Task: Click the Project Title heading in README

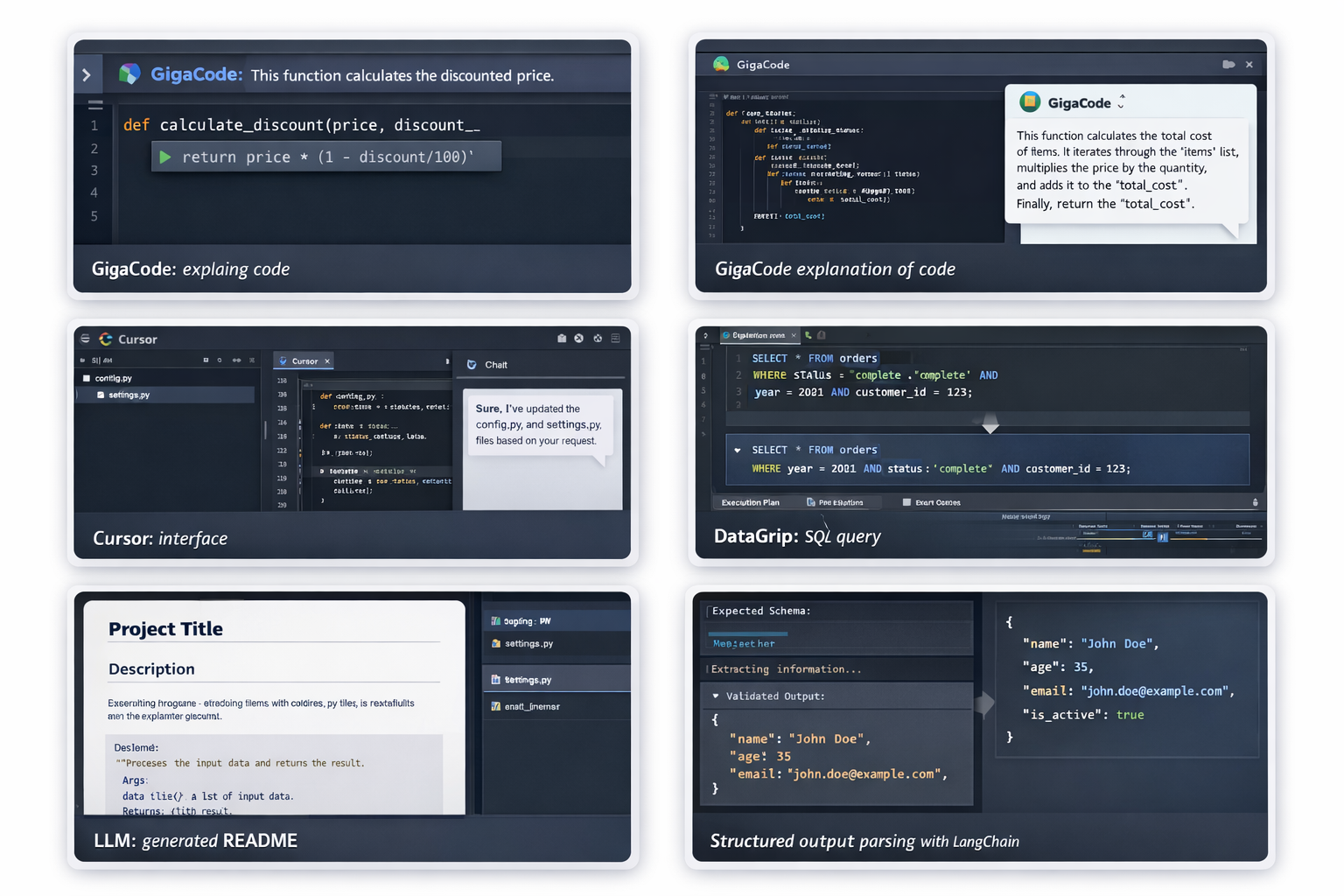Action: (165, 628)
